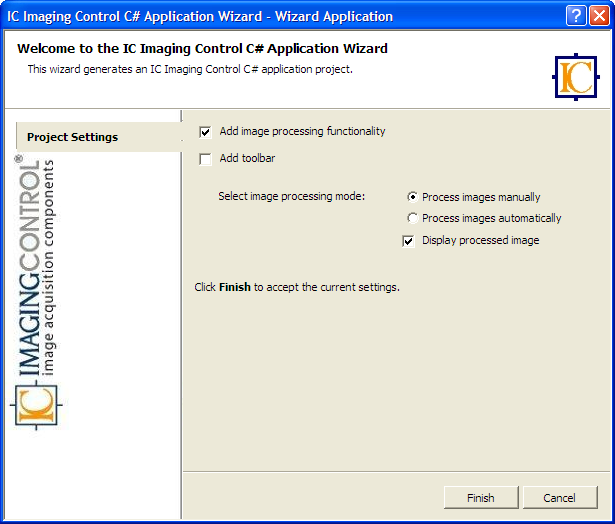Click the welcome heading text
Screen dimensions: 615x524
[202, 49]
